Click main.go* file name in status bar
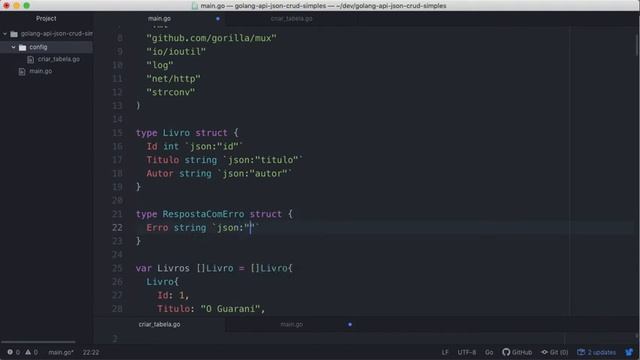 [x=61, y=352]
